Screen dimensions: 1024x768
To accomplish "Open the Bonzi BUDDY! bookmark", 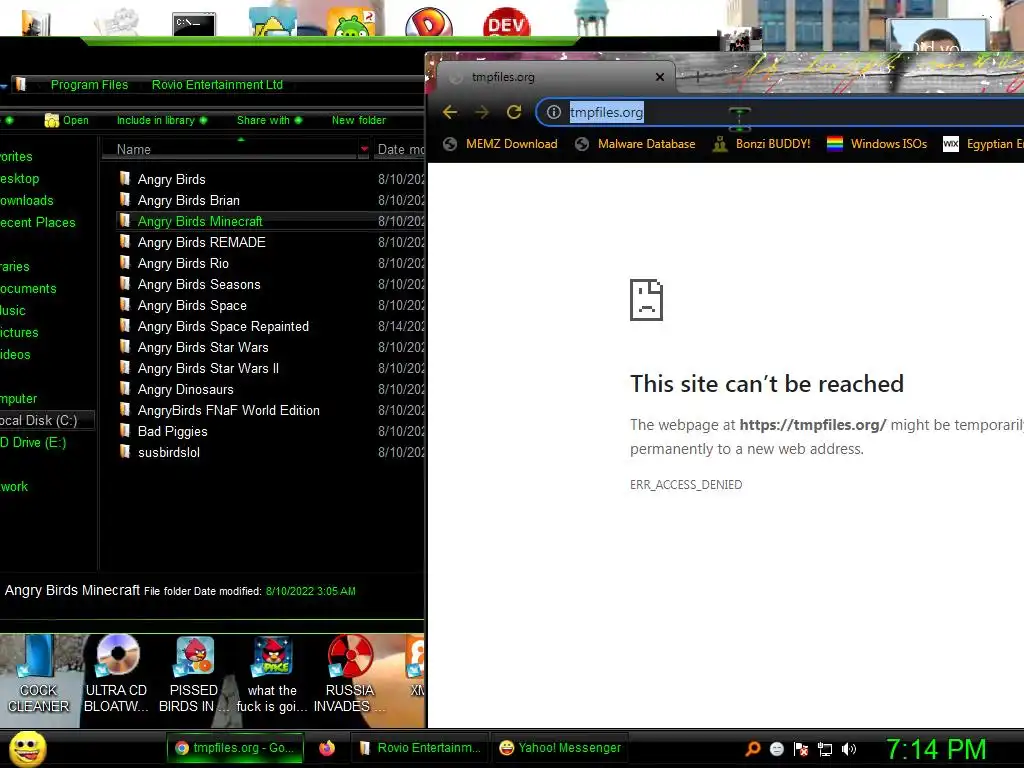I will point(761,144).
